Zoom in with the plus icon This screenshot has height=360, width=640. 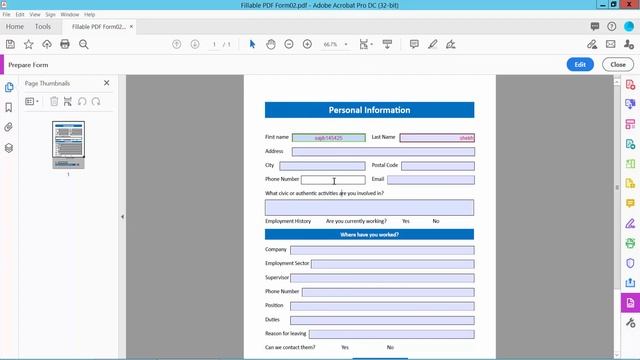click(x=307, y=44)
